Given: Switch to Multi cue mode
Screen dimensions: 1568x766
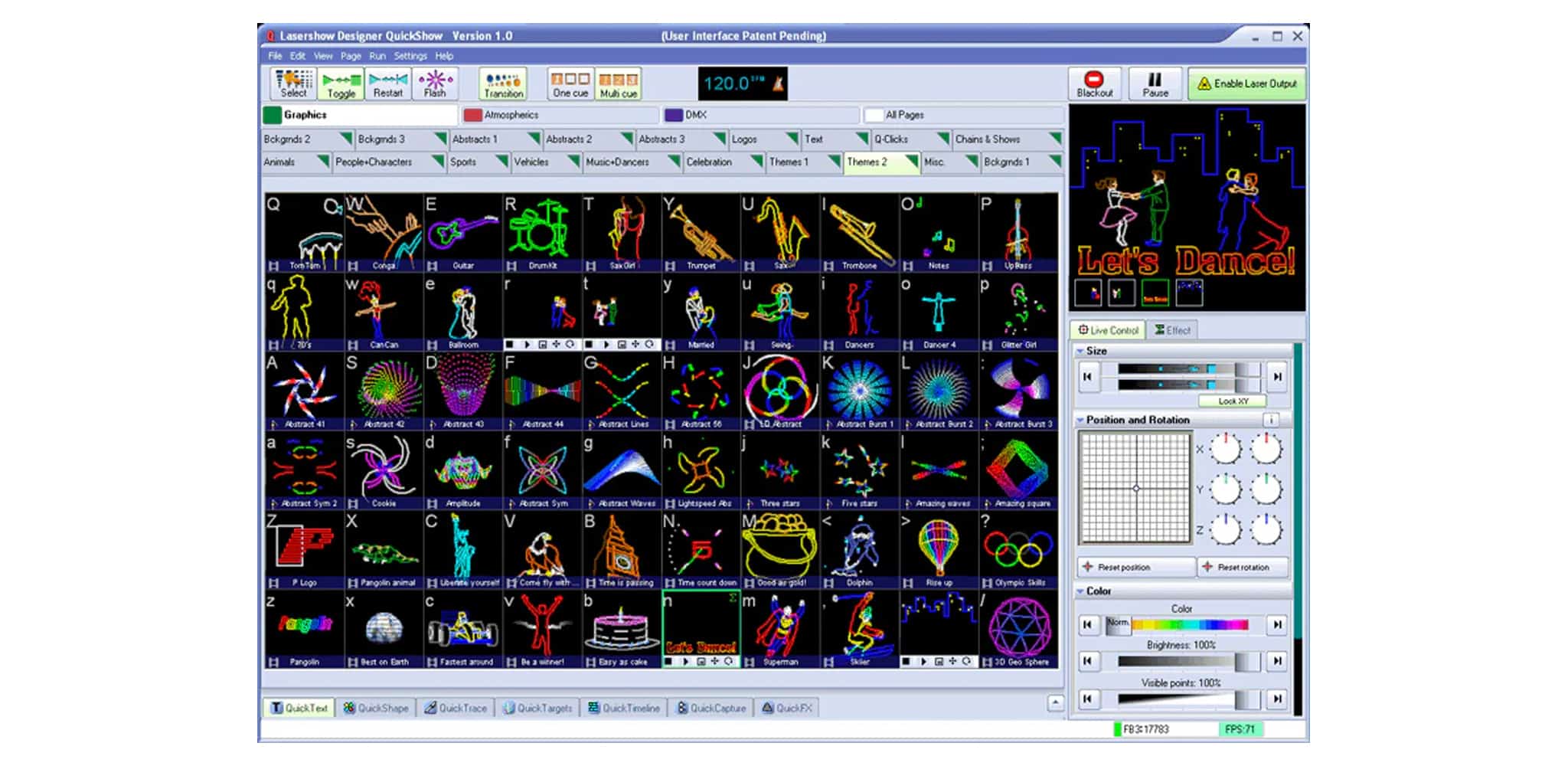Looking at the screenshot, I should pos(618,84).
